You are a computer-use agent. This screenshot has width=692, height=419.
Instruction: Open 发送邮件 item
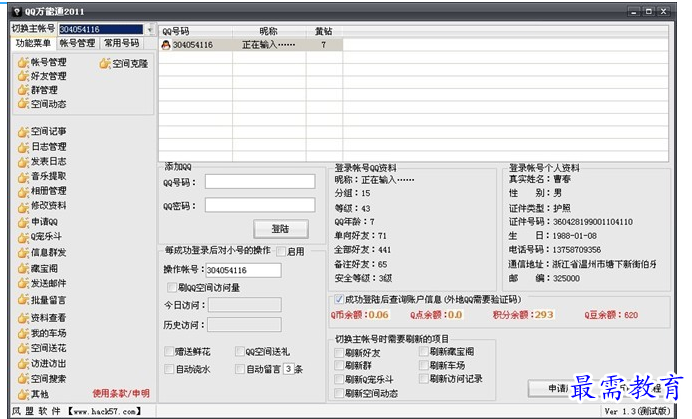[42, 283]
